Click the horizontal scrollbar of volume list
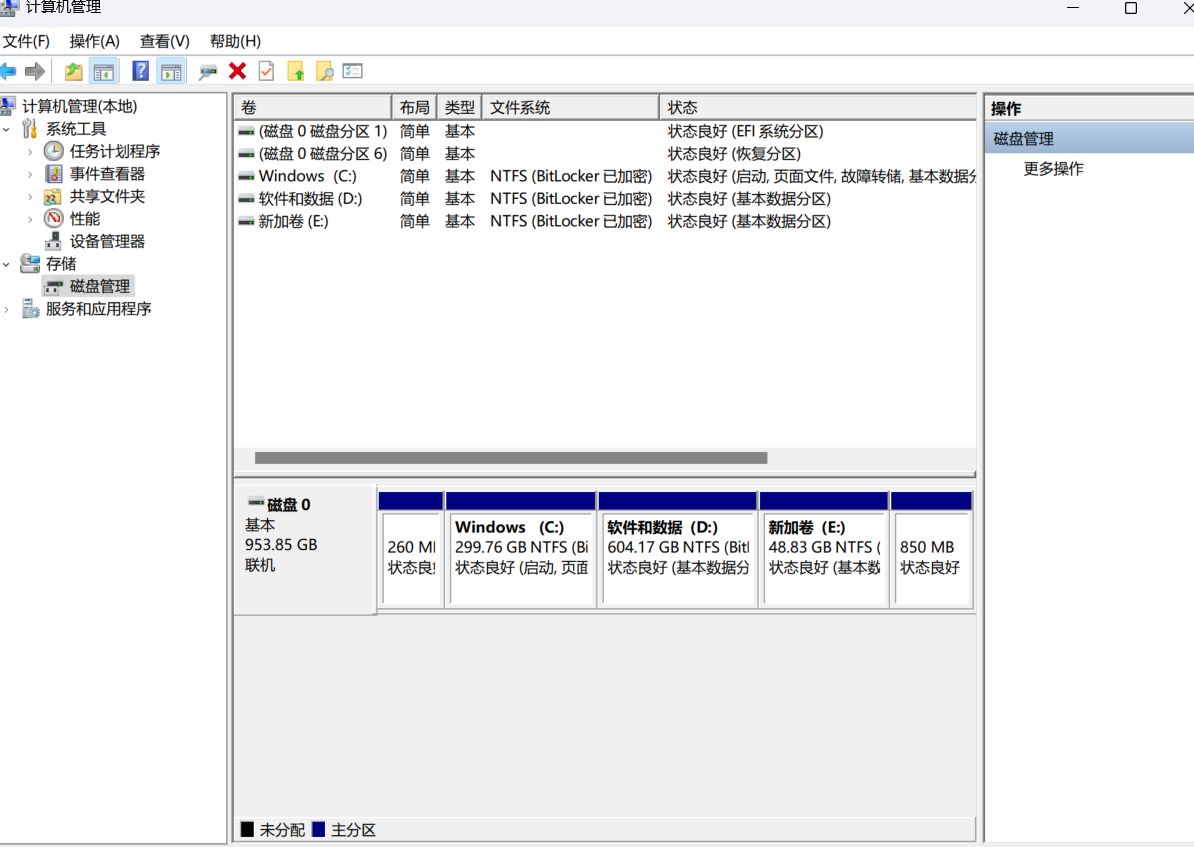 click(x=511, y=458)
